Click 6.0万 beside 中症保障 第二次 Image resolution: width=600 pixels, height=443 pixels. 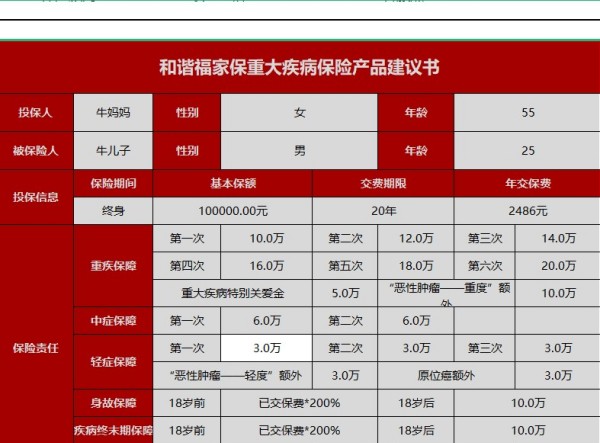[x=416, y=321]
